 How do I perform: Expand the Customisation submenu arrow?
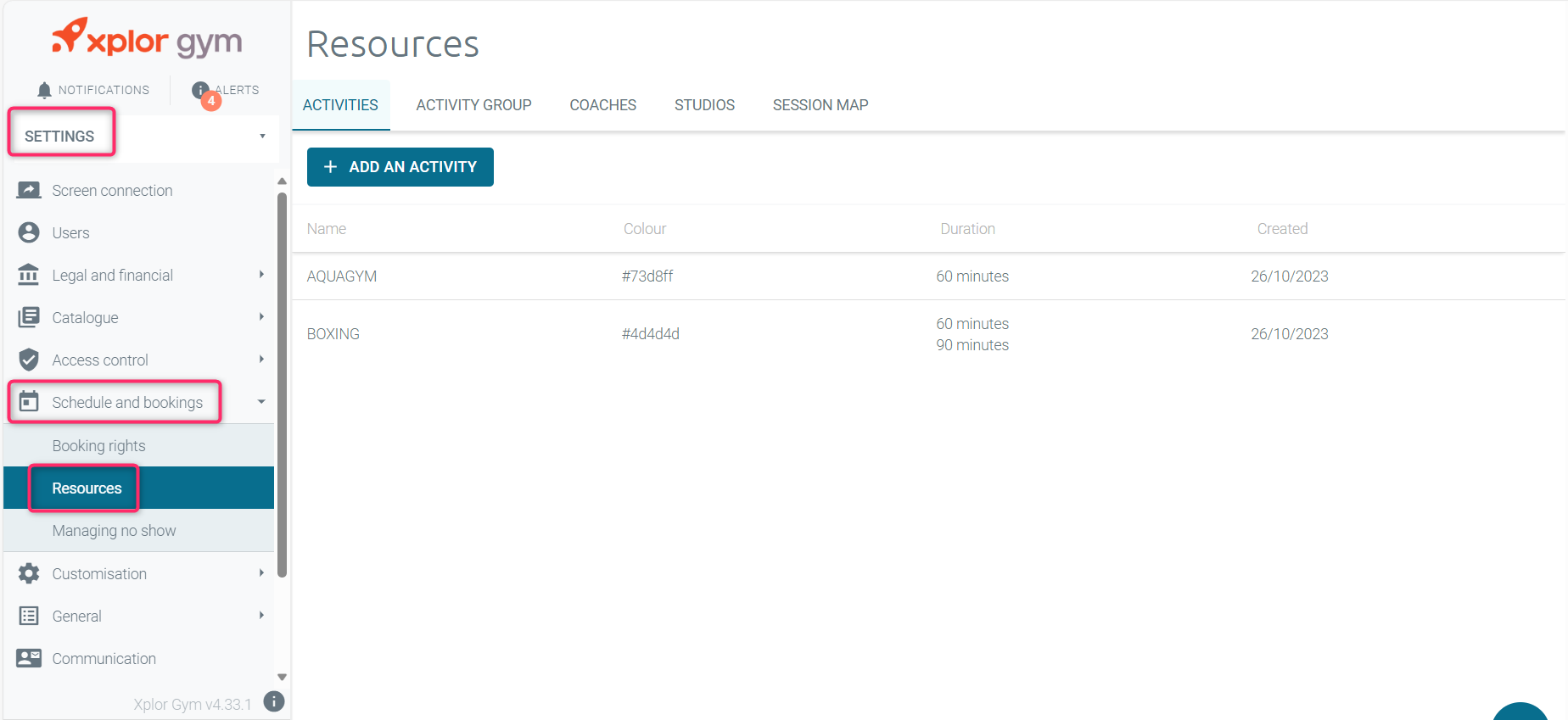tap(261, 572)
